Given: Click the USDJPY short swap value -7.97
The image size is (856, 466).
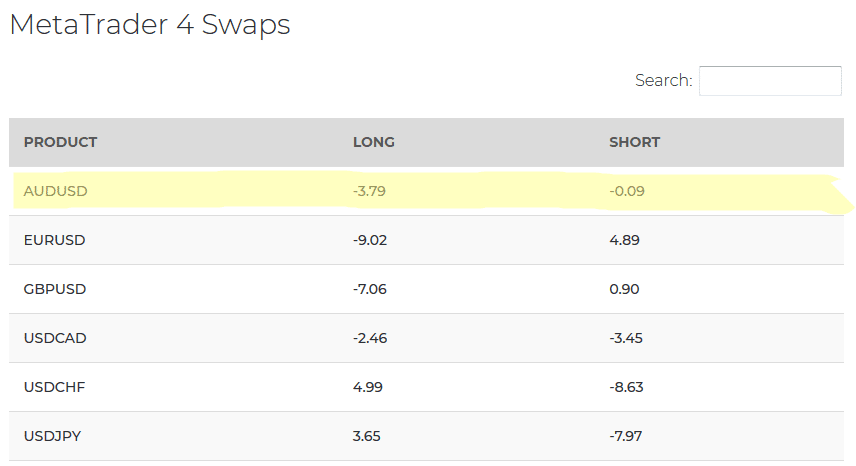Looking at the screenshot, I should (626, 437).
